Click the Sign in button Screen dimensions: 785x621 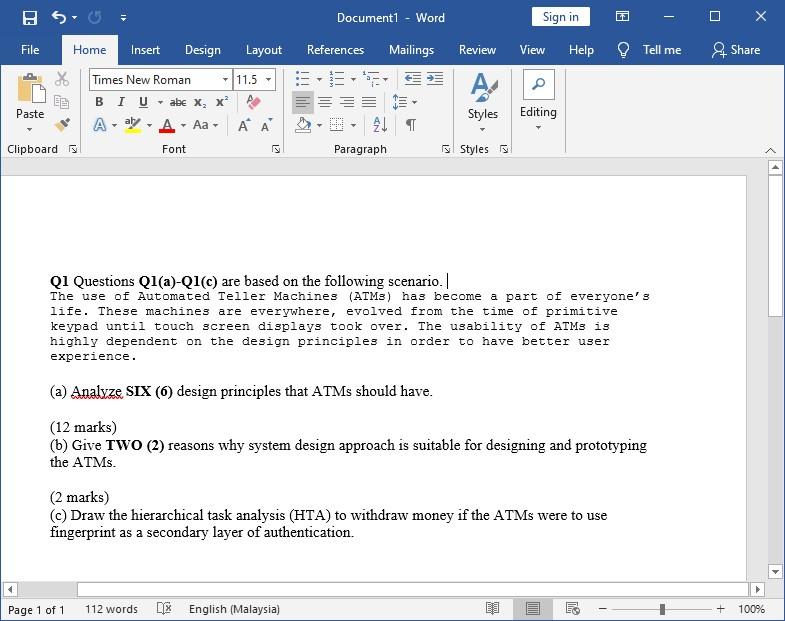coord(561,17)
